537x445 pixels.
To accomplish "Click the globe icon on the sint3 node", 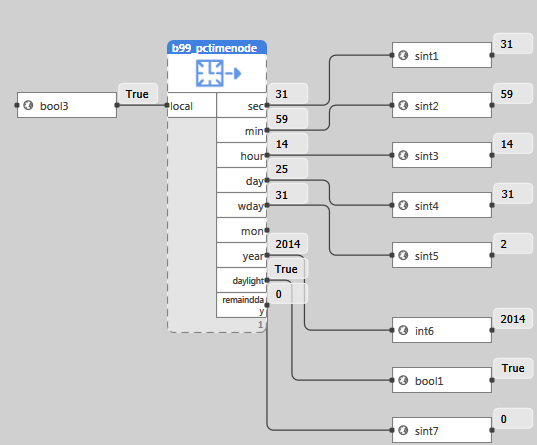I will click(x=403, y=155).
